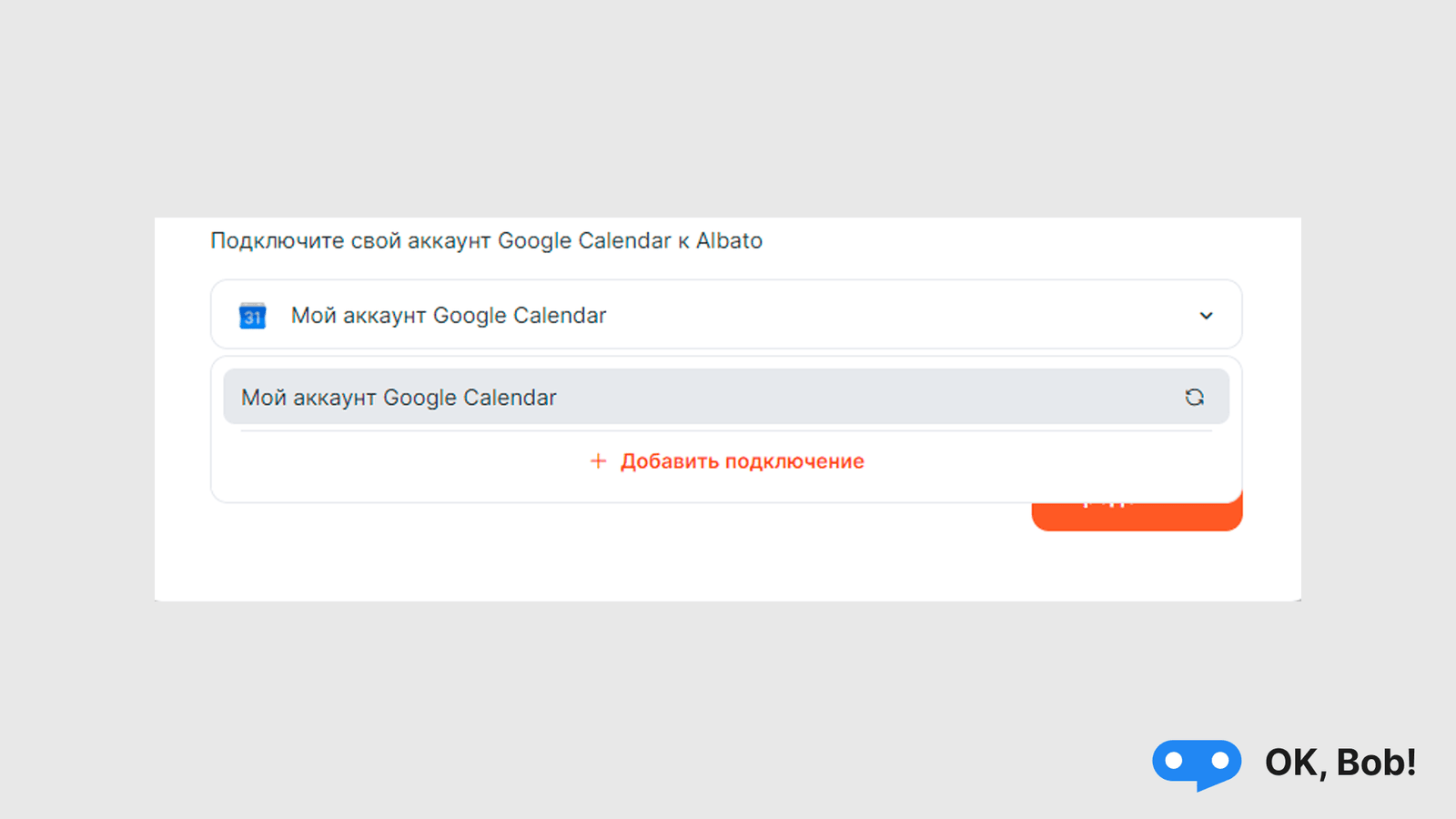Select the highlighted Мой аккаунт Google Calendar option
1456x819 pixels.
pos(726,397)
